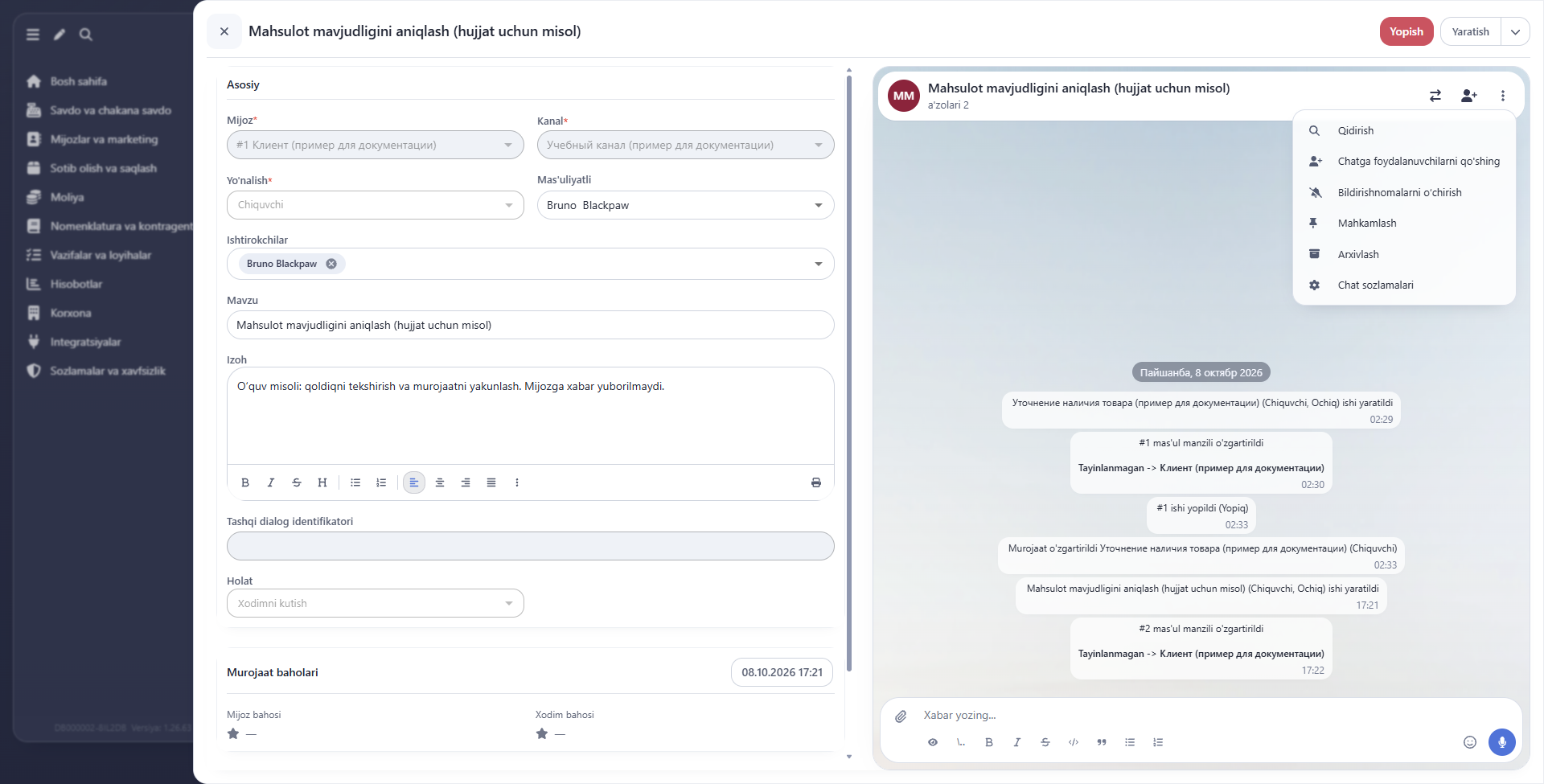Expand the arrow next to Yaratish
This screenshot has width=1544, height=784.
tap(1515, 32)
